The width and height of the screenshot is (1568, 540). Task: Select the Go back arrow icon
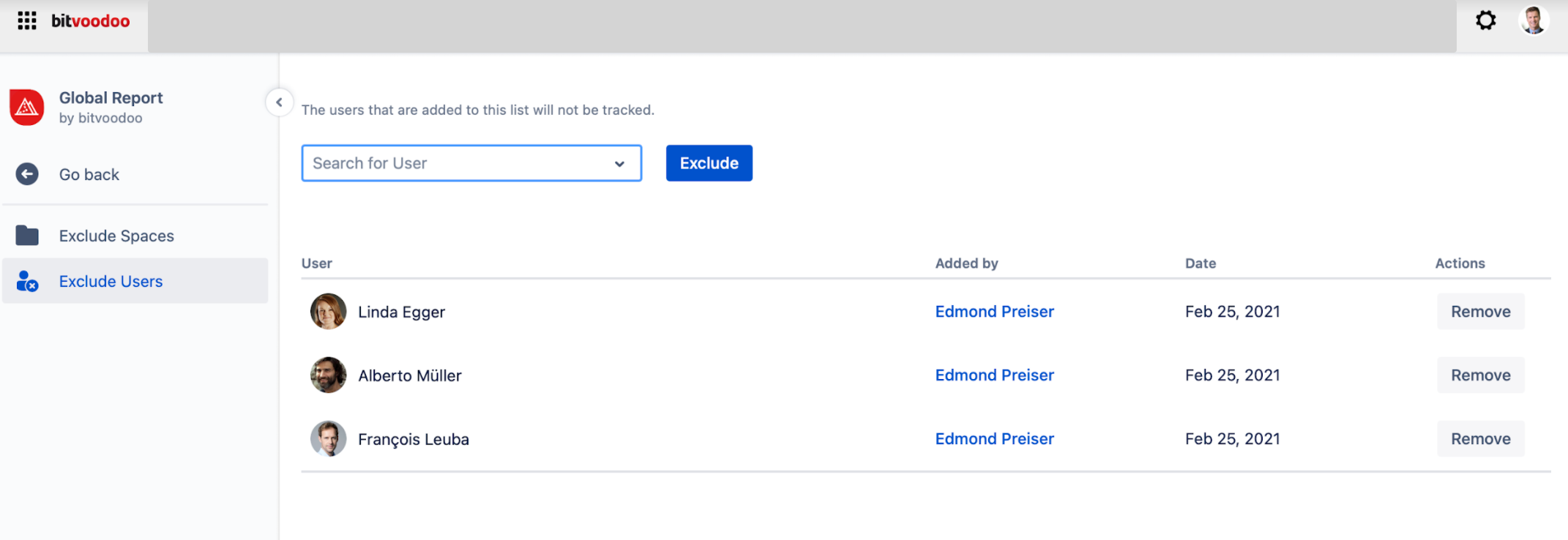click(x=27, y=174)
